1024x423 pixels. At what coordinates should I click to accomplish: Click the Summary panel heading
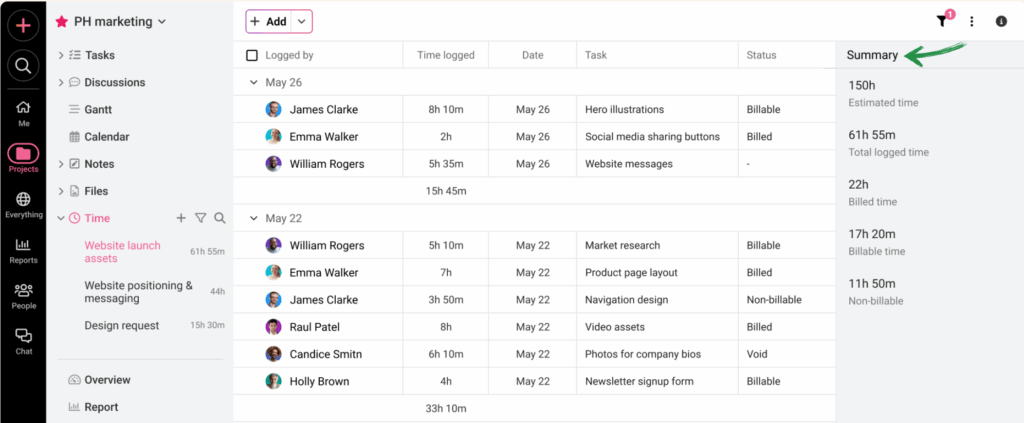tap(872, 55)
